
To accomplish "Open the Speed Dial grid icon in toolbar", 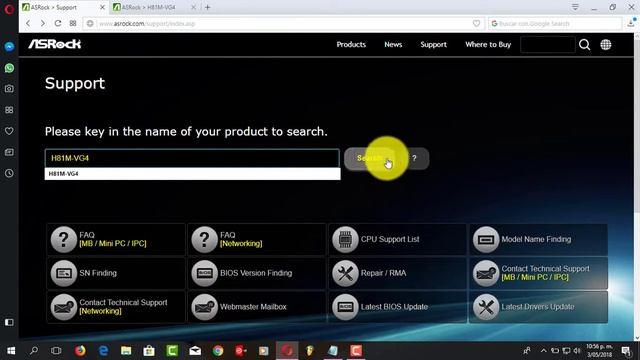I will pyautogui.click(x=73, y=24).
